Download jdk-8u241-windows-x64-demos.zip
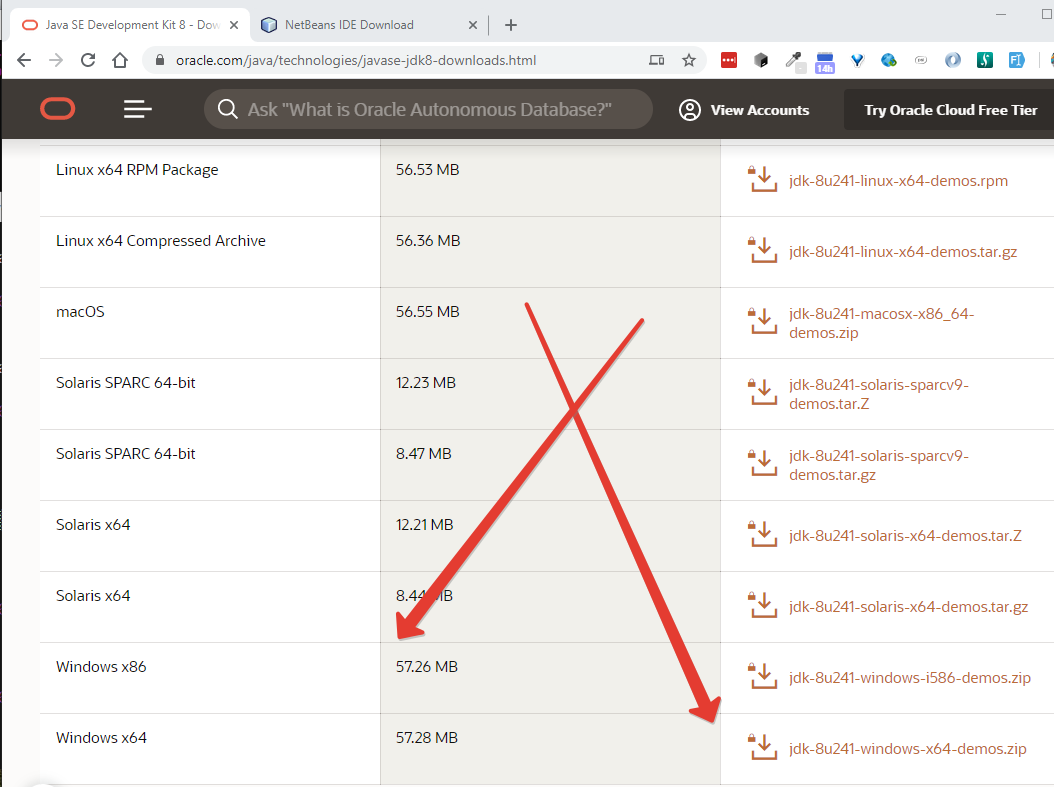 [x=907, y=749]
